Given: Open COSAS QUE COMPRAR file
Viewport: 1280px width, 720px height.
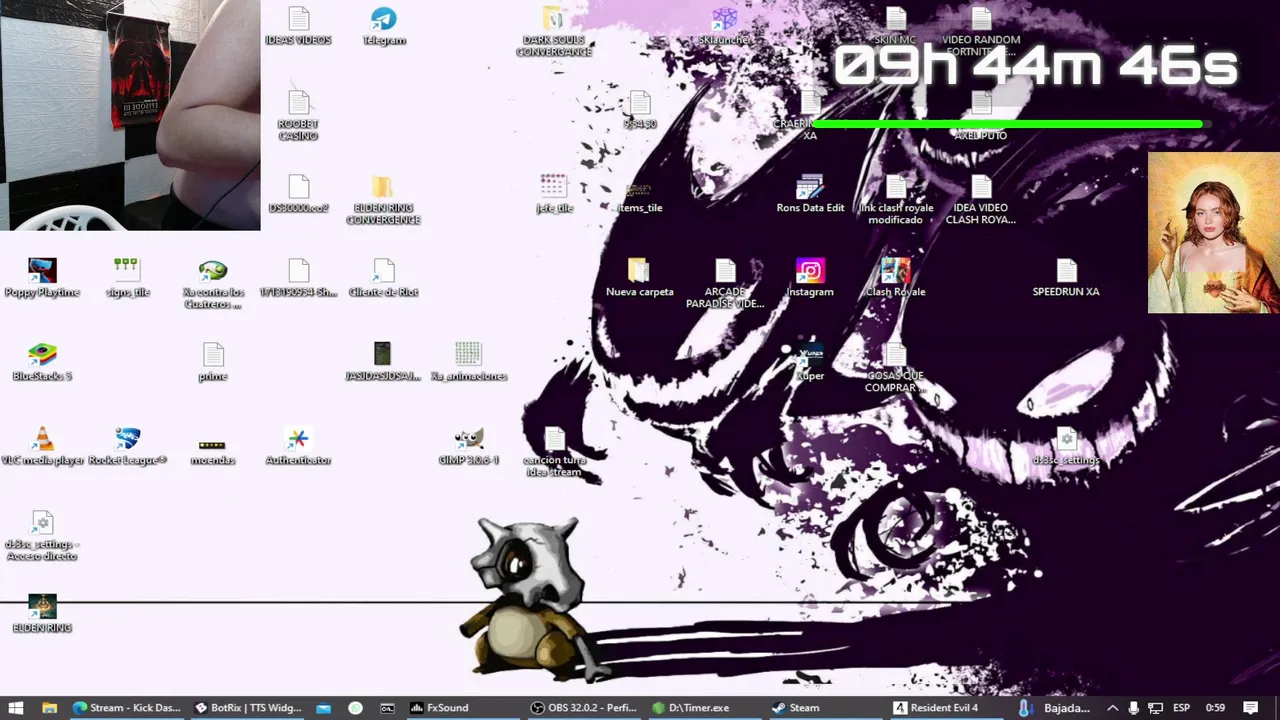Looking at the screenshot, I should 895,368.
